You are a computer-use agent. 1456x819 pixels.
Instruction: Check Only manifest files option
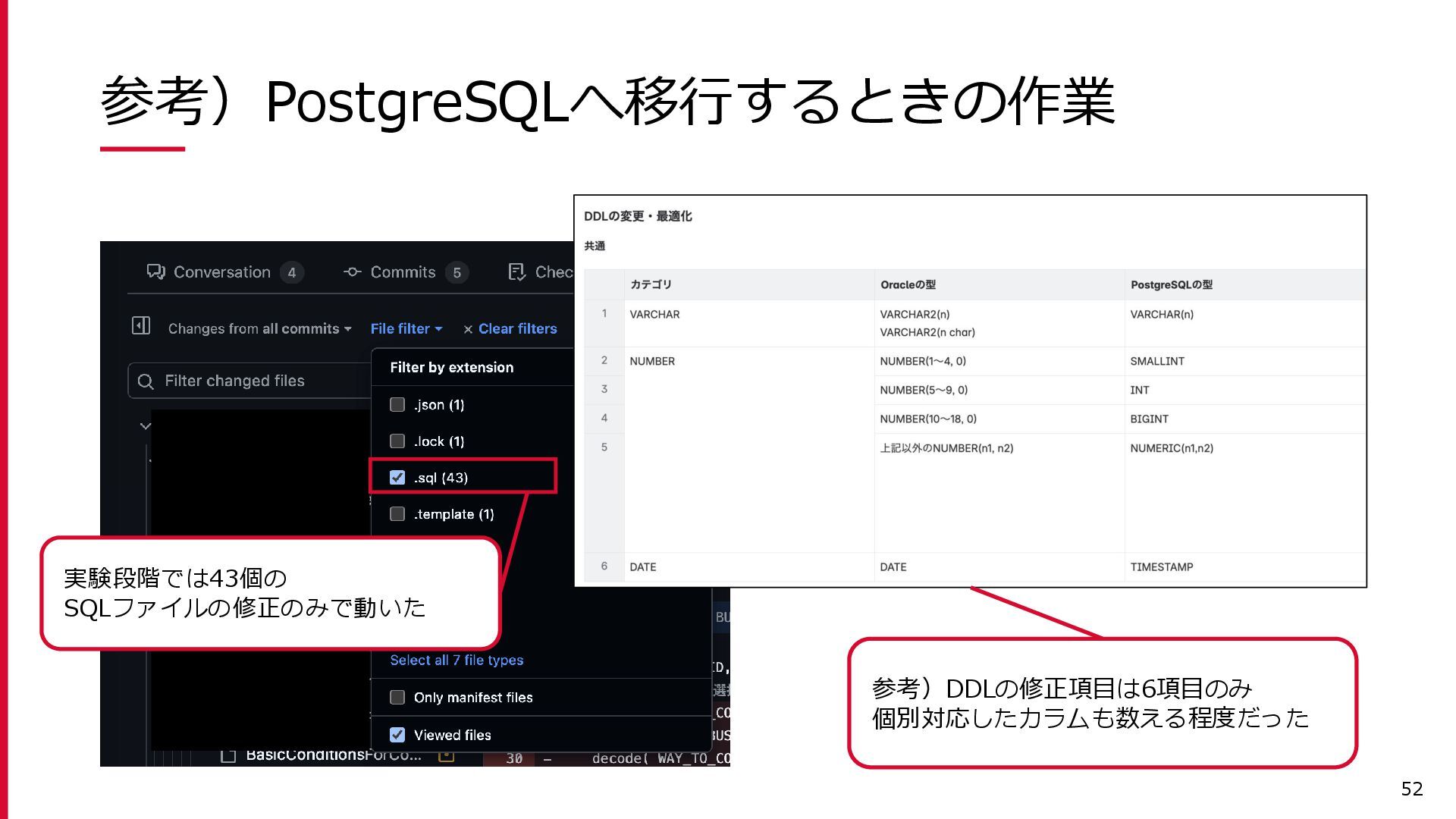tap(397, 698)
